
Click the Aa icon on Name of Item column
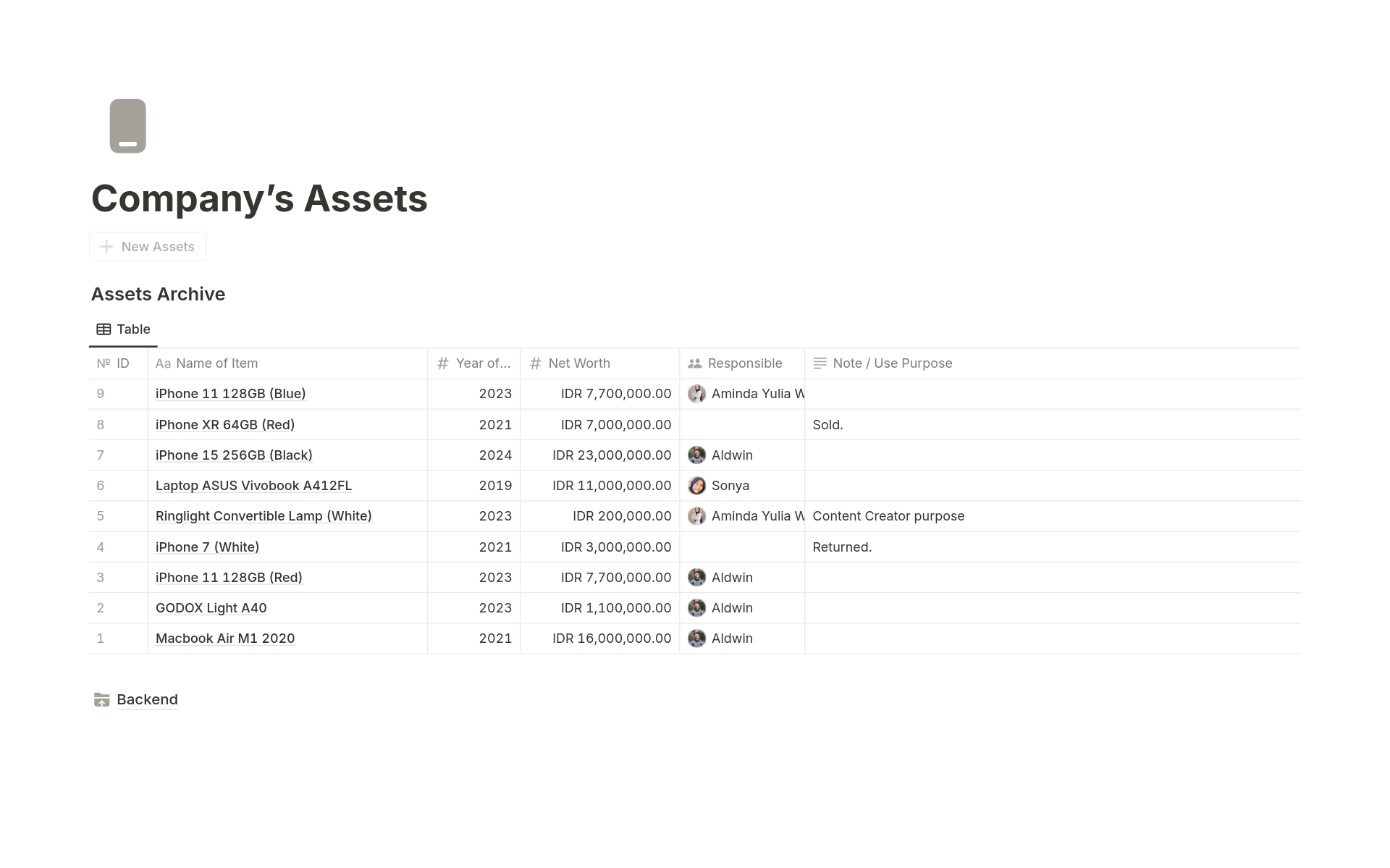click(x=162, y=363)
